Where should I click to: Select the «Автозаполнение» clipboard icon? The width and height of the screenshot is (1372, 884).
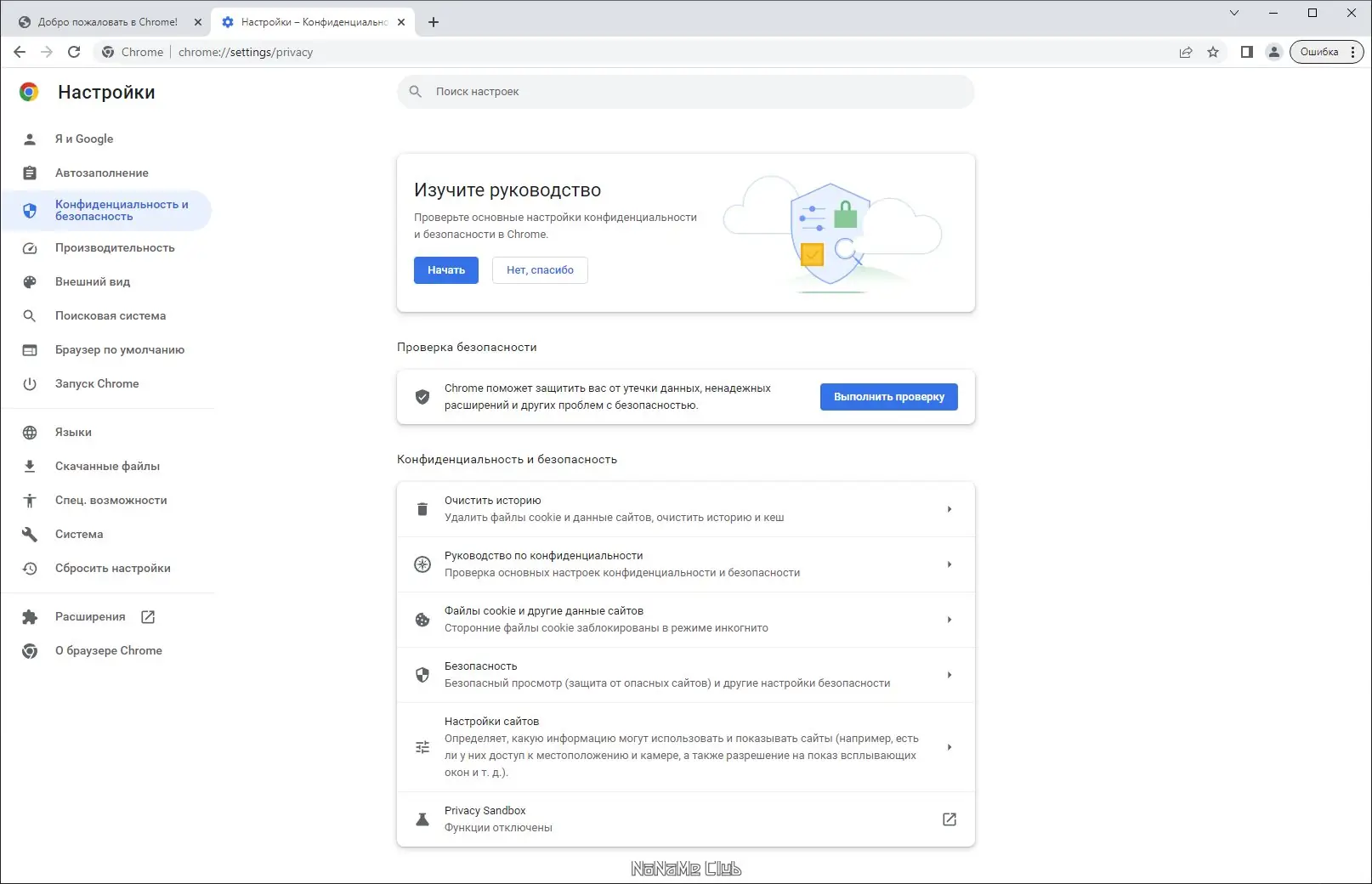pos(30,173)
